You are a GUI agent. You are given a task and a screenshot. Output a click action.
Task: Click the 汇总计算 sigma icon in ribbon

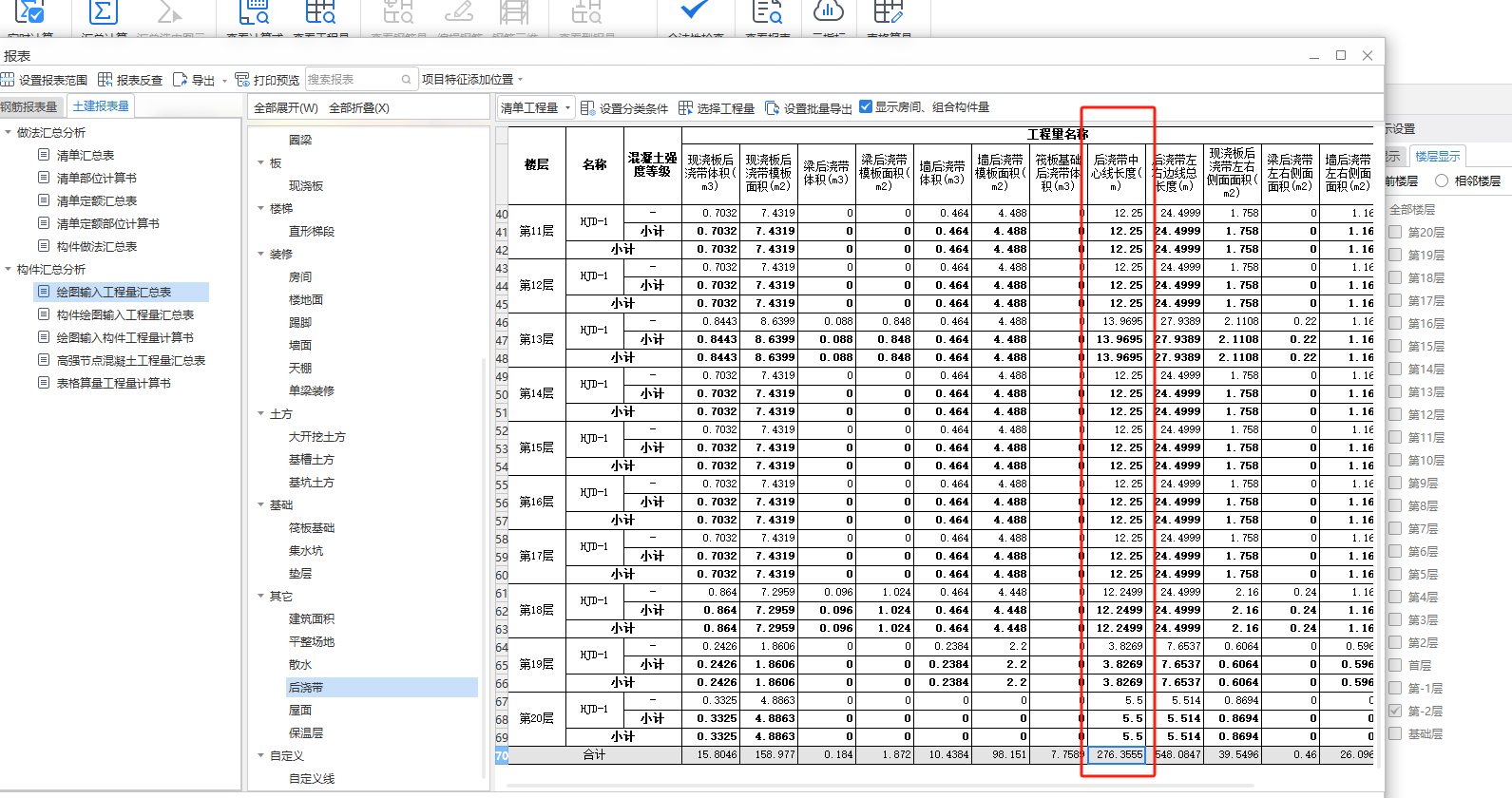pyautogui.click(x=103, y=13)
